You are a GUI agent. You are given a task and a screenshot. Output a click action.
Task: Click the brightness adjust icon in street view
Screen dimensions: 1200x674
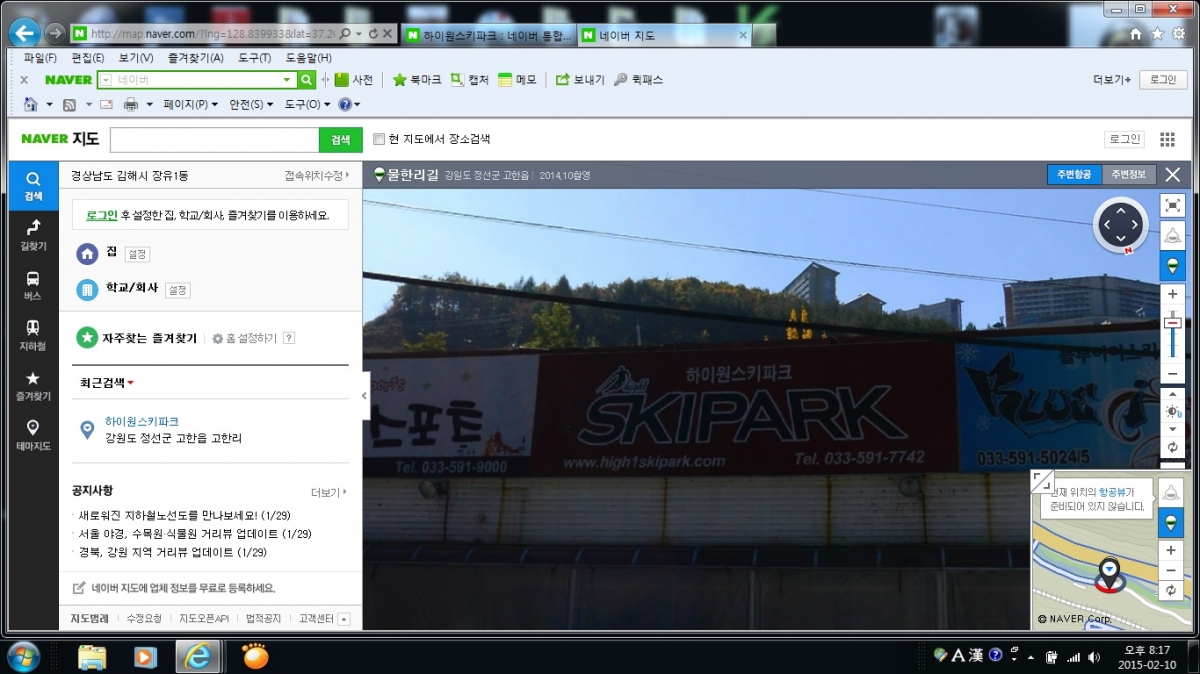coord(1173,411)
